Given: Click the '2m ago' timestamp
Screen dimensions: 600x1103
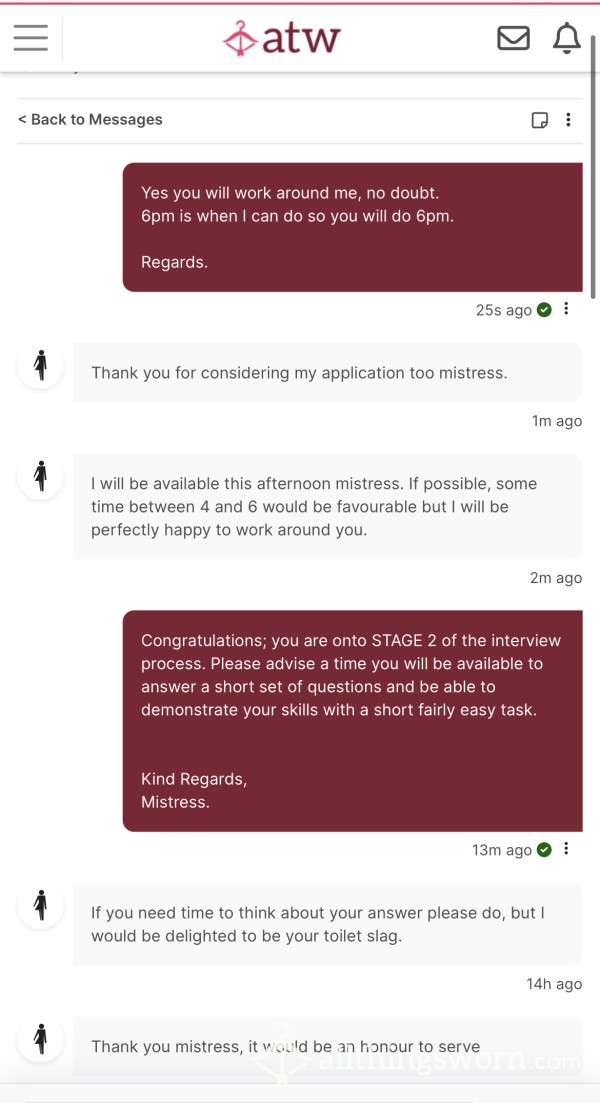Looking at the screenshot, I should click(556, 578).
